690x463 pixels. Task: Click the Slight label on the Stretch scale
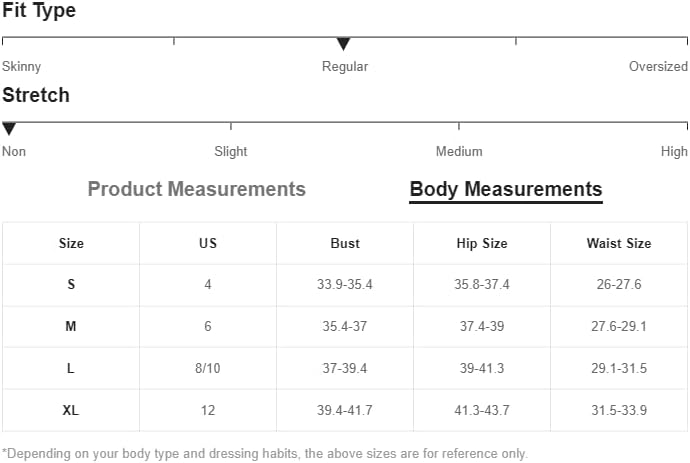pyautogui.click(x=231, y=151)
